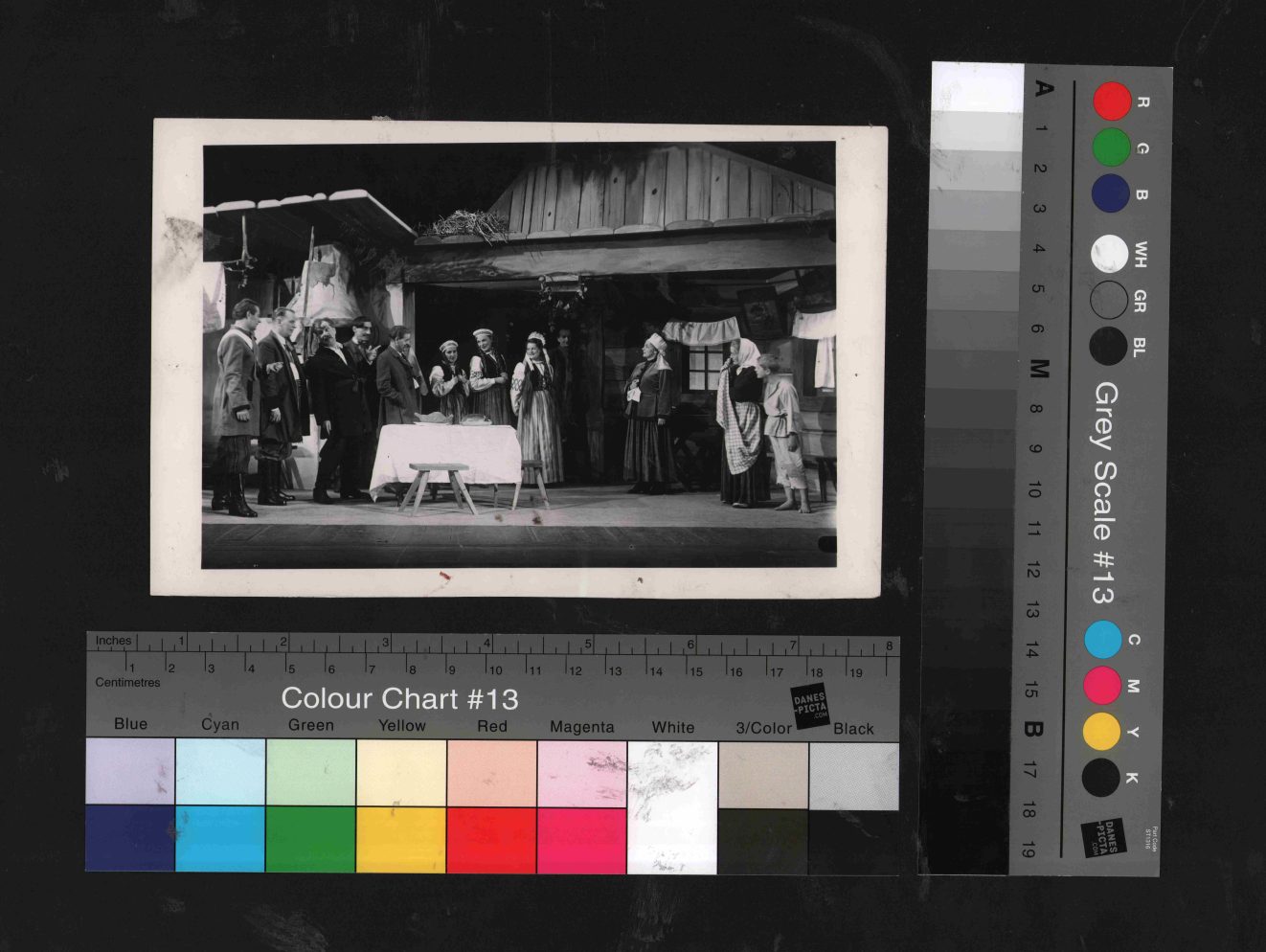
Task: Click the bright cyan swatch under Cyan
Action: click(x=220, y=839)
